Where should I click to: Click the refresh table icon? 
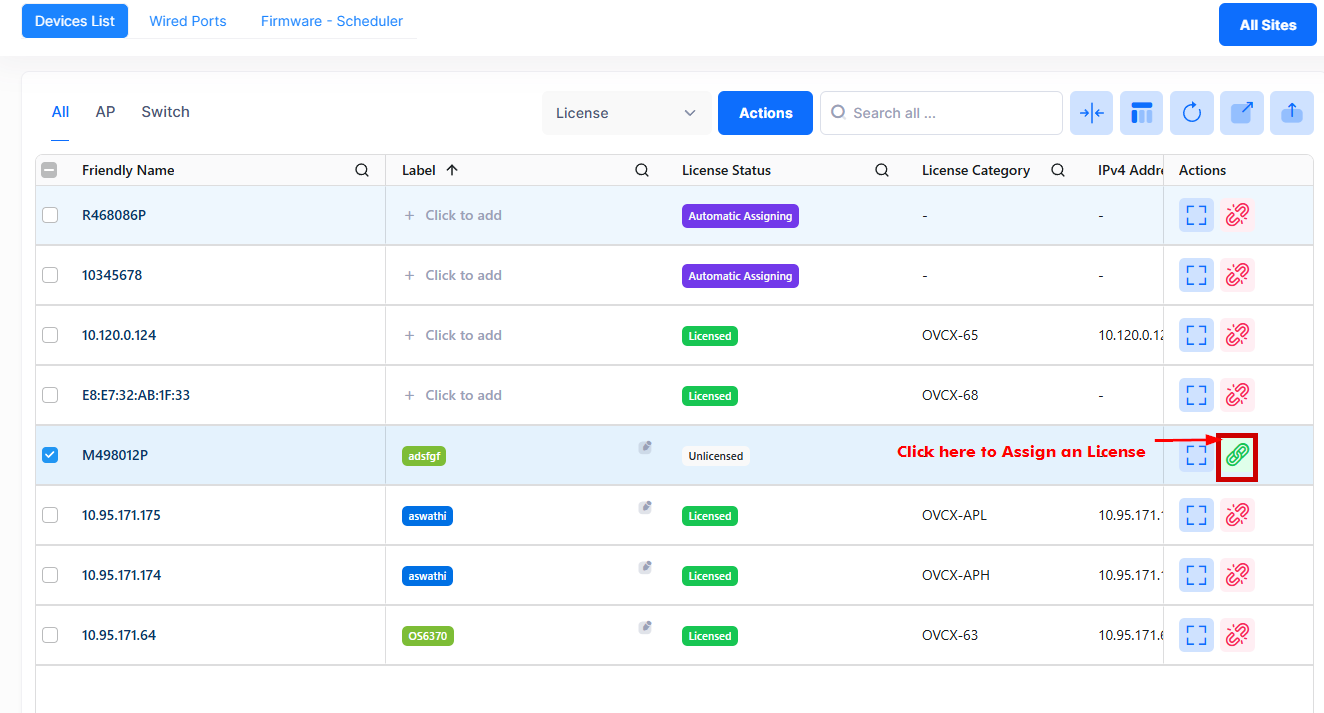click(x=1191, y=113)
